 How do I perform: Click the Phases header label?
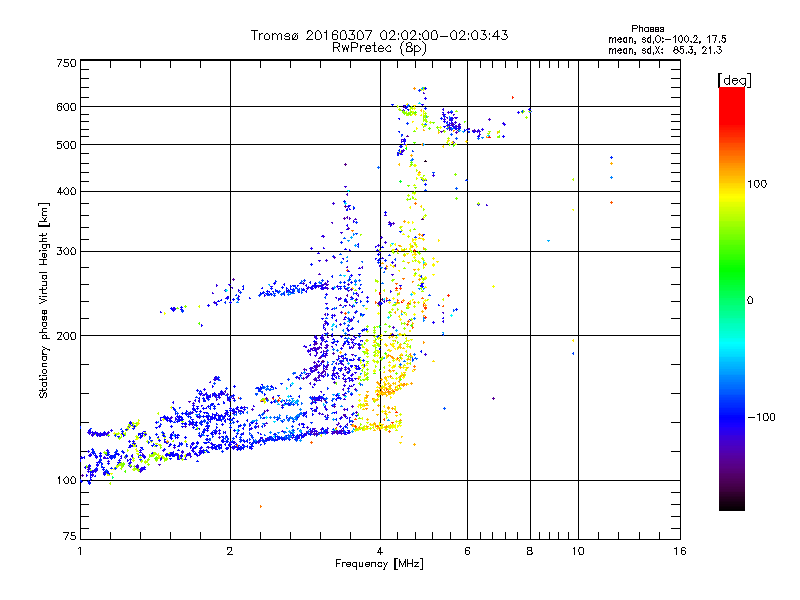[647, 29]
